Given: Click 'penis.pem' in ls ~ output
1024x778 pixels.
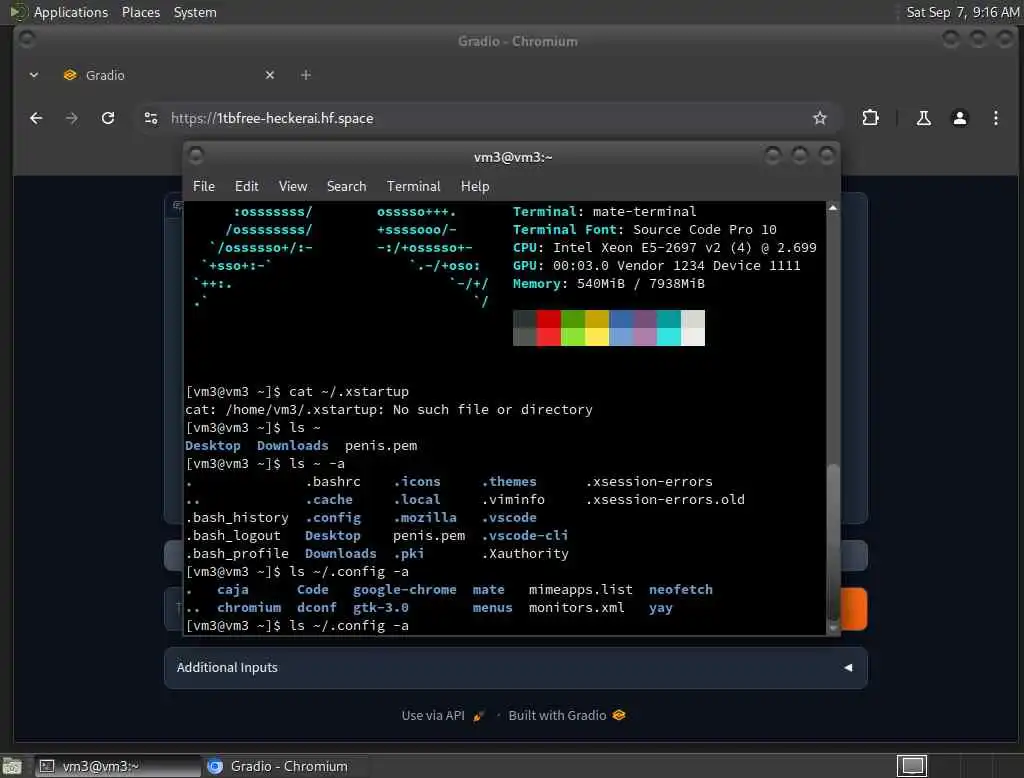Looking at the screenshot, I should click(x=381, y=446).
